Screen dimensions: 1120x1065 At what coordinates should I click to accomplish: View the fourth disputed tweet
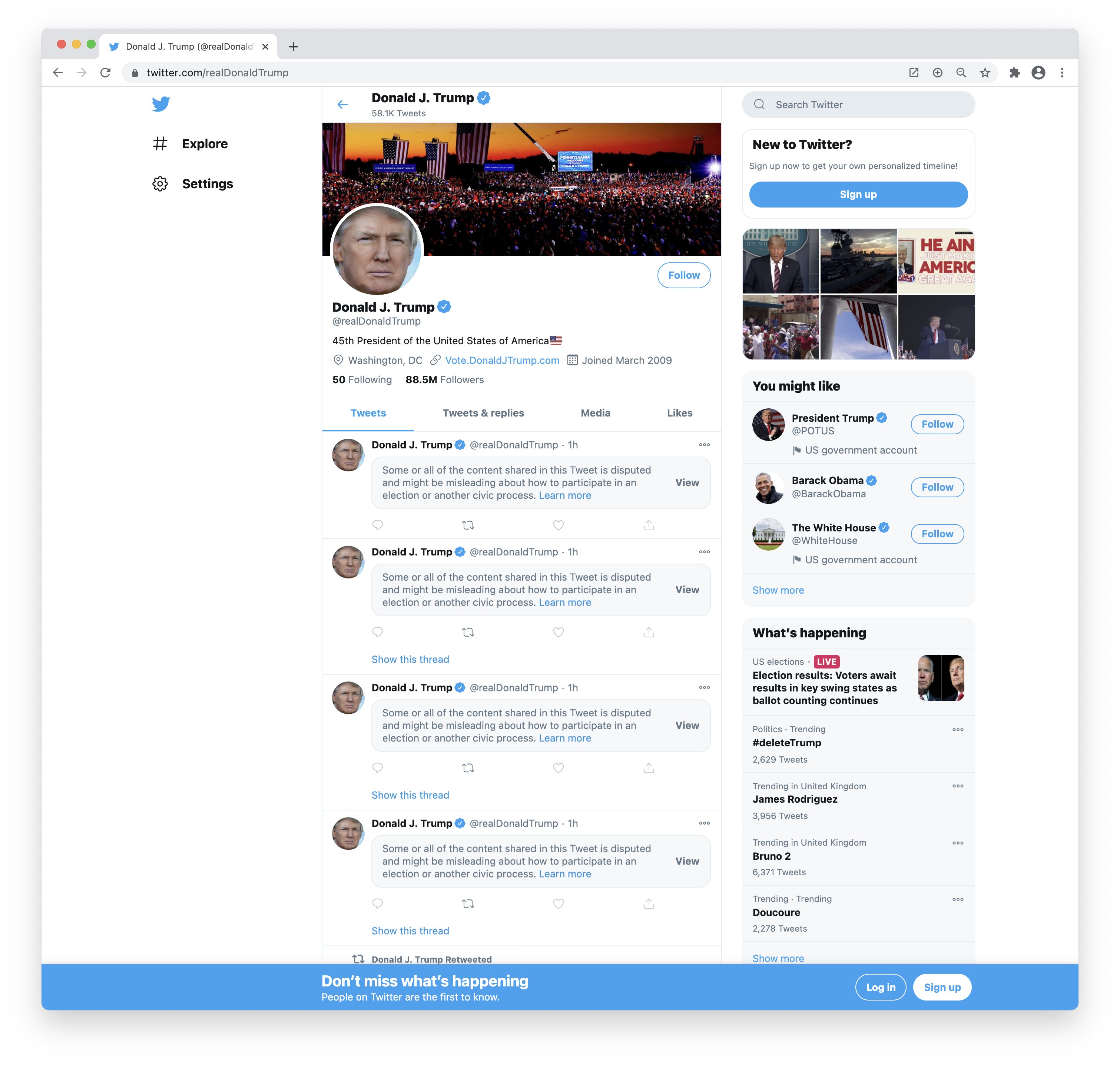[x=687, y=861]
